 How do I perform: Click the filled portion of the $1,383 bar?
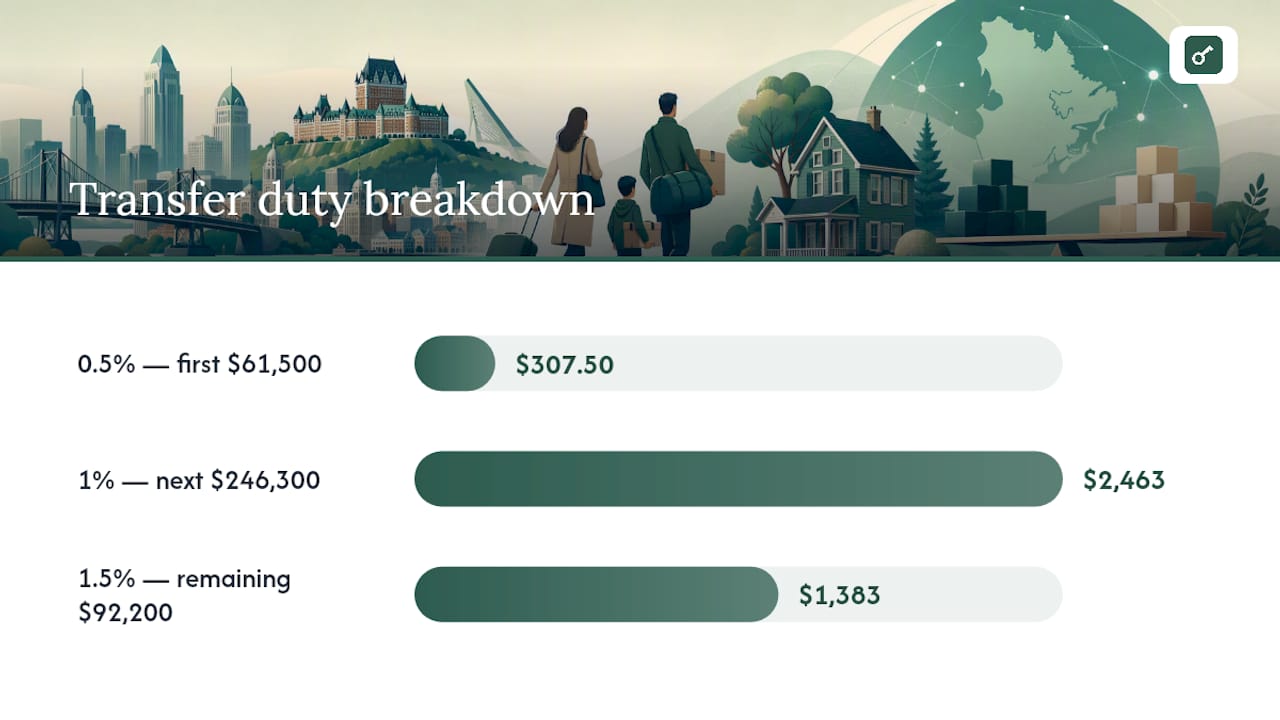tap(596, 595)
